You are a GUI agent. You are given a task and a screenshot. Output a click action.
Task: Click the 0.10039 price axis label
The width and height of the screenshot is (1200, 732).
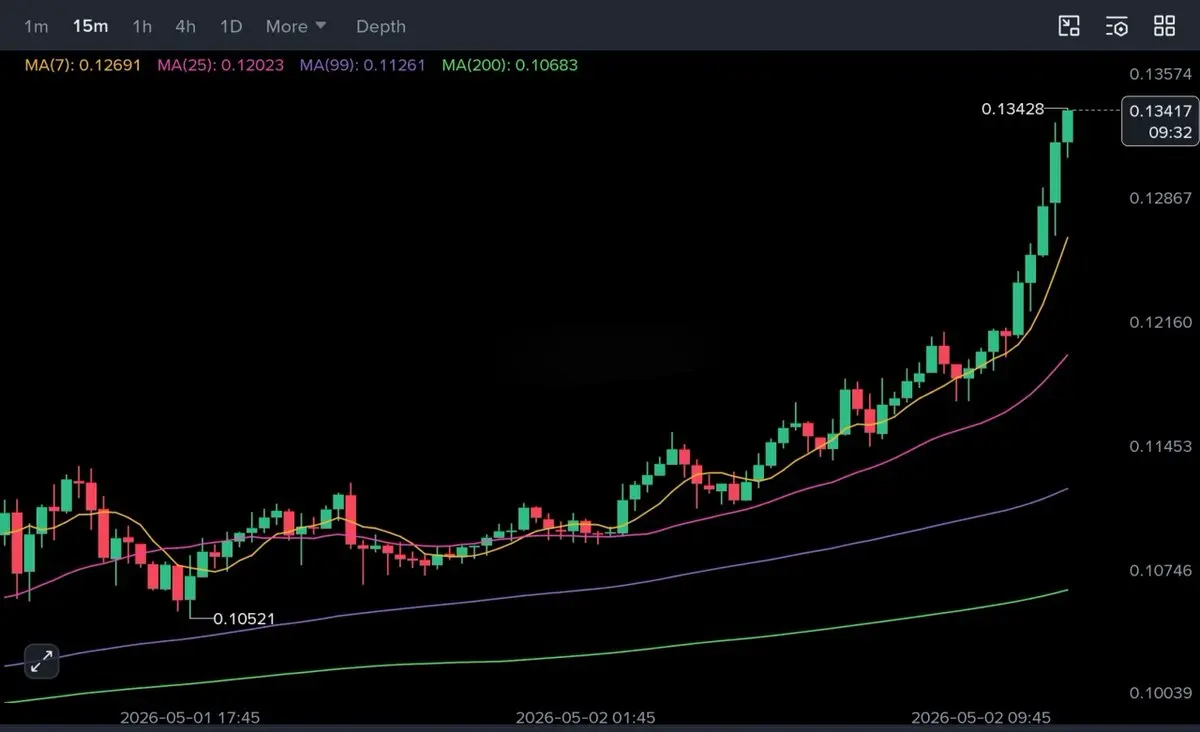(x=1161, y=693)
